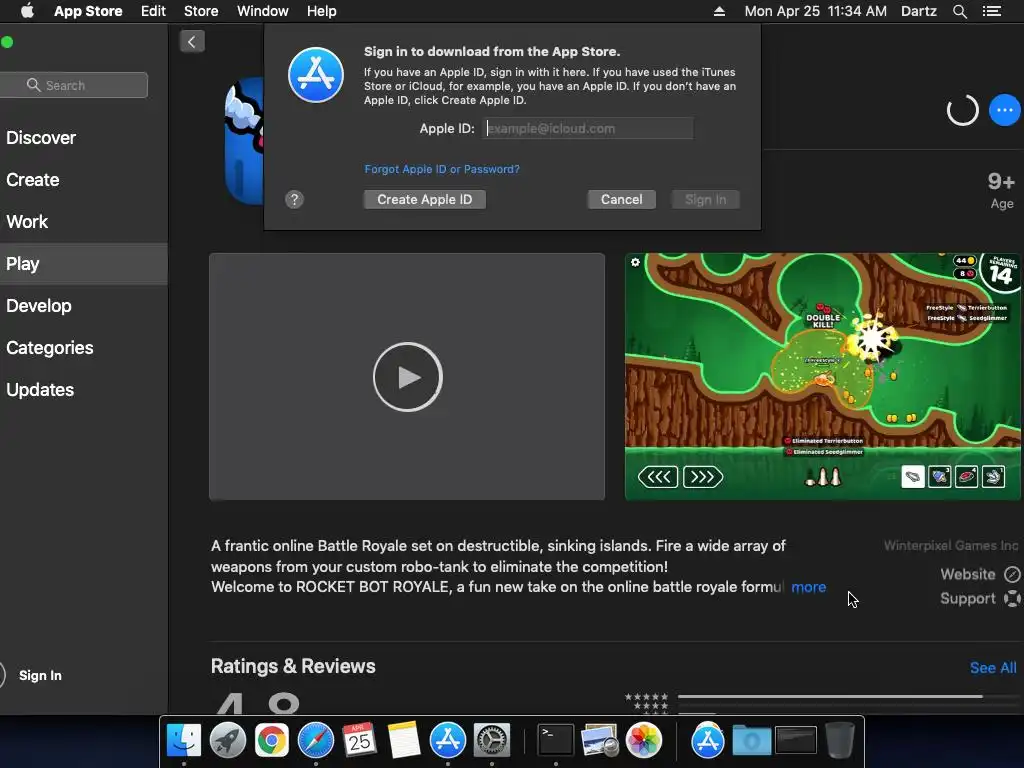Select Play in the sidebar
1024x768 pixels.
tap(84, 264)
